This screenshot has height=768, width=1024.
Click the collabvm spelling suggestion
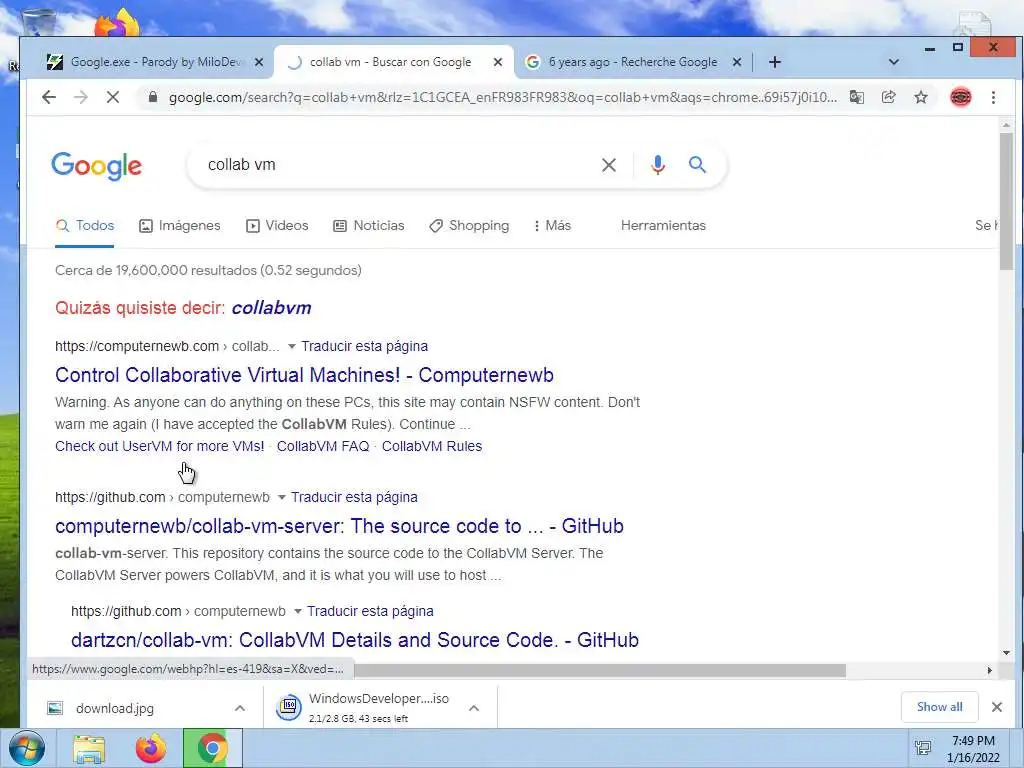click(271, 308)
